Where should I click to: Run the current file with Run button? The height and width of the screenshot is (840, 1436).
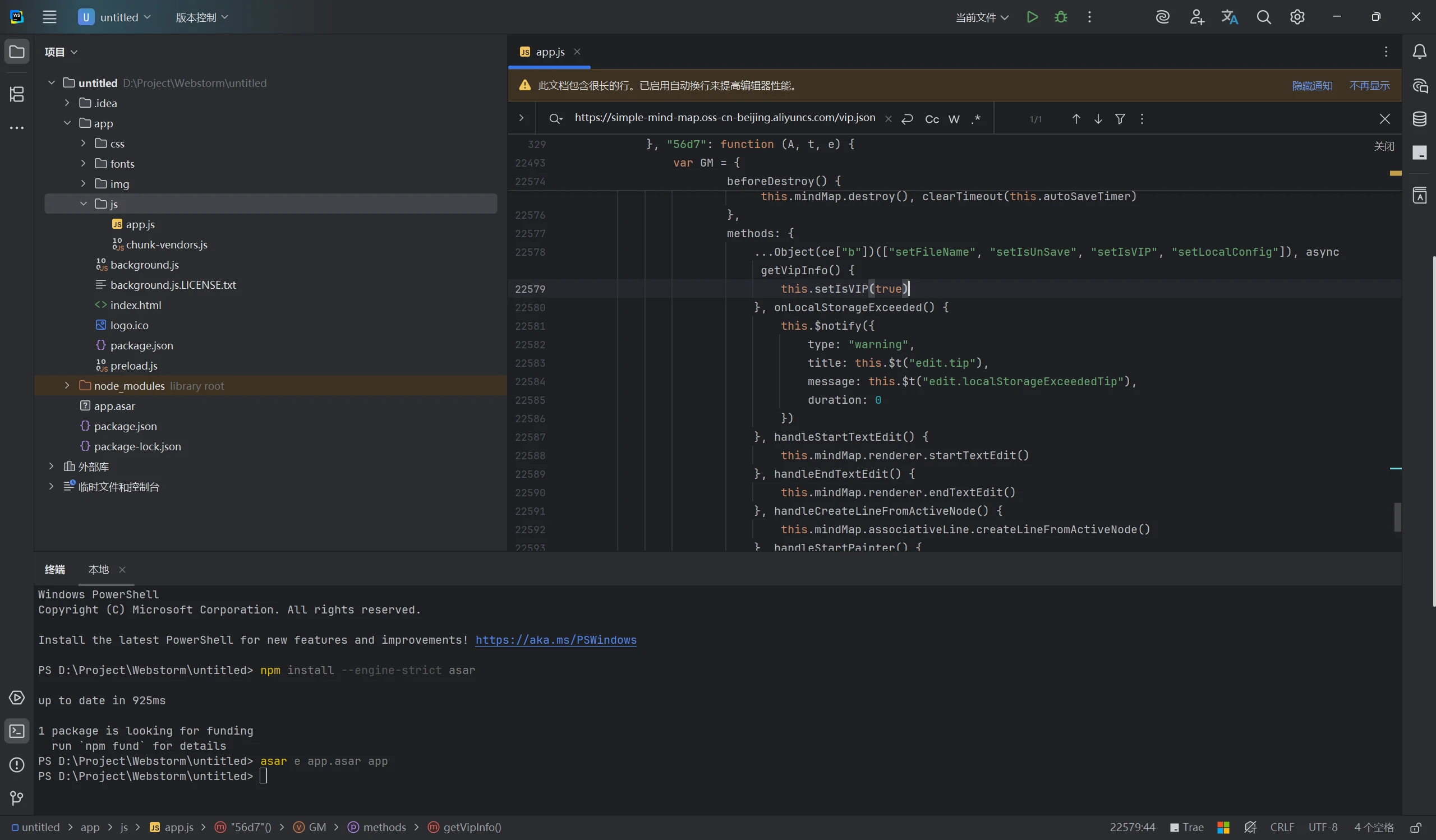point(1032,17)
